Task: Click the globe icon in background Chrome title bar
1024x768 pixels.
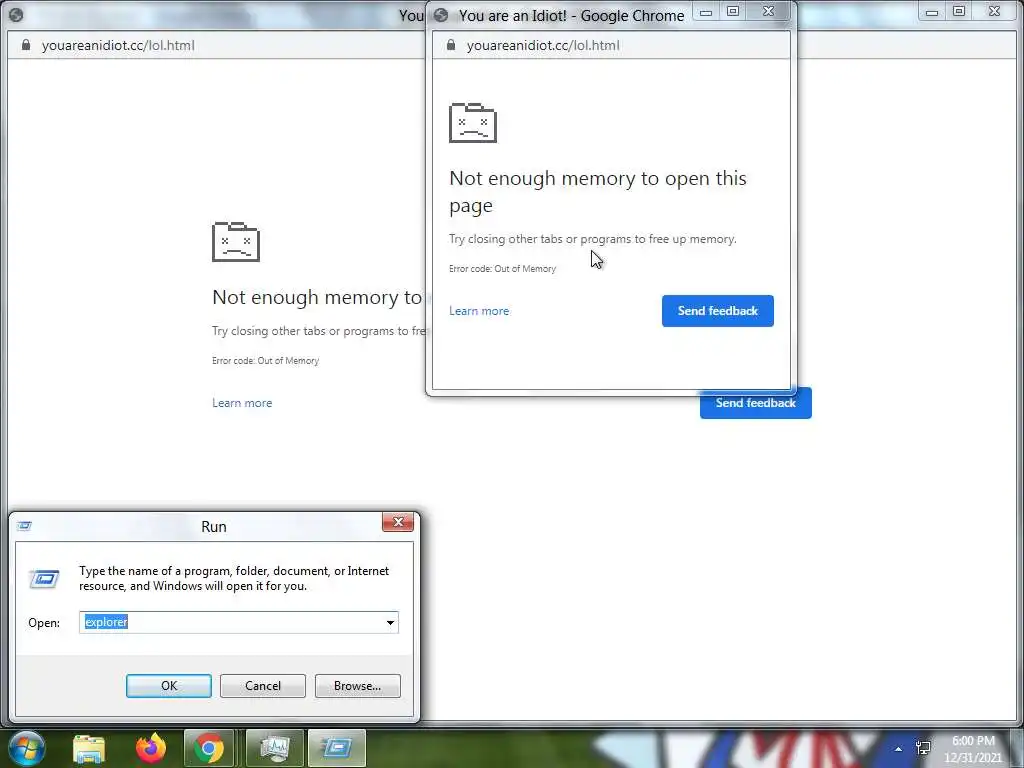Action: click(x=16, y=15)
